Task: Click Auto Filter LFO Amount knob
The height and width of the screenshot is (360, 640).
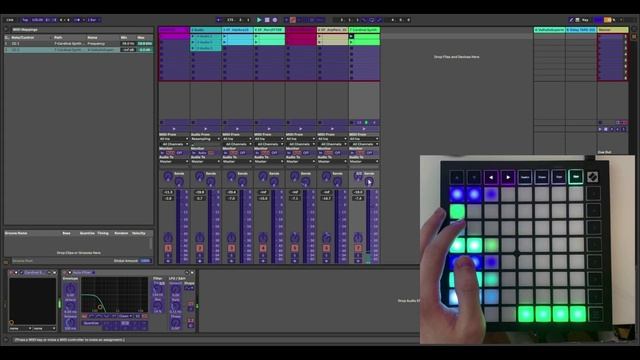Action: point(176,289)
